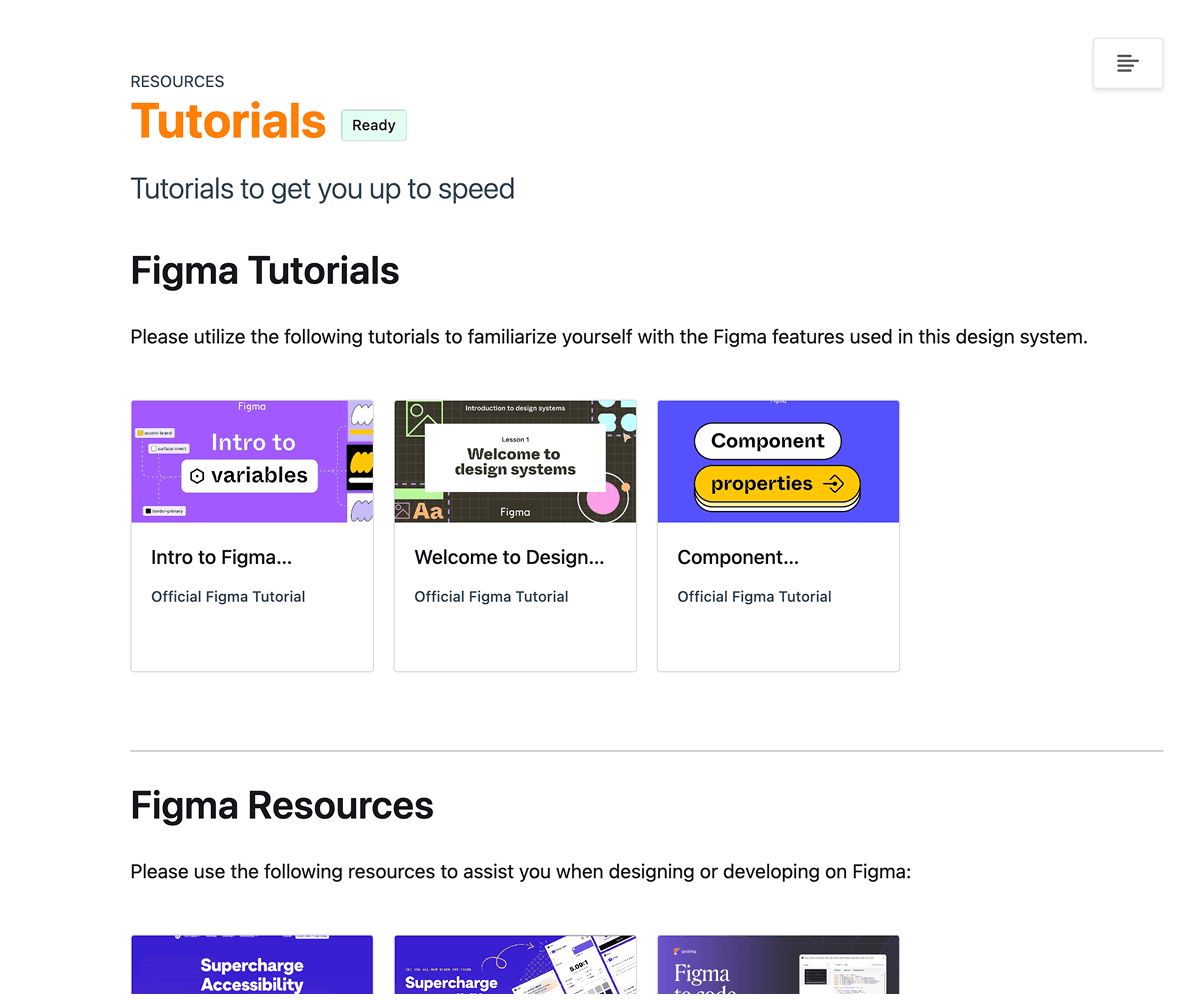Open the Component properties thumbnail
Image resolution: width=1200 pixels, height=1000 pixels.
tap(778, 461)
